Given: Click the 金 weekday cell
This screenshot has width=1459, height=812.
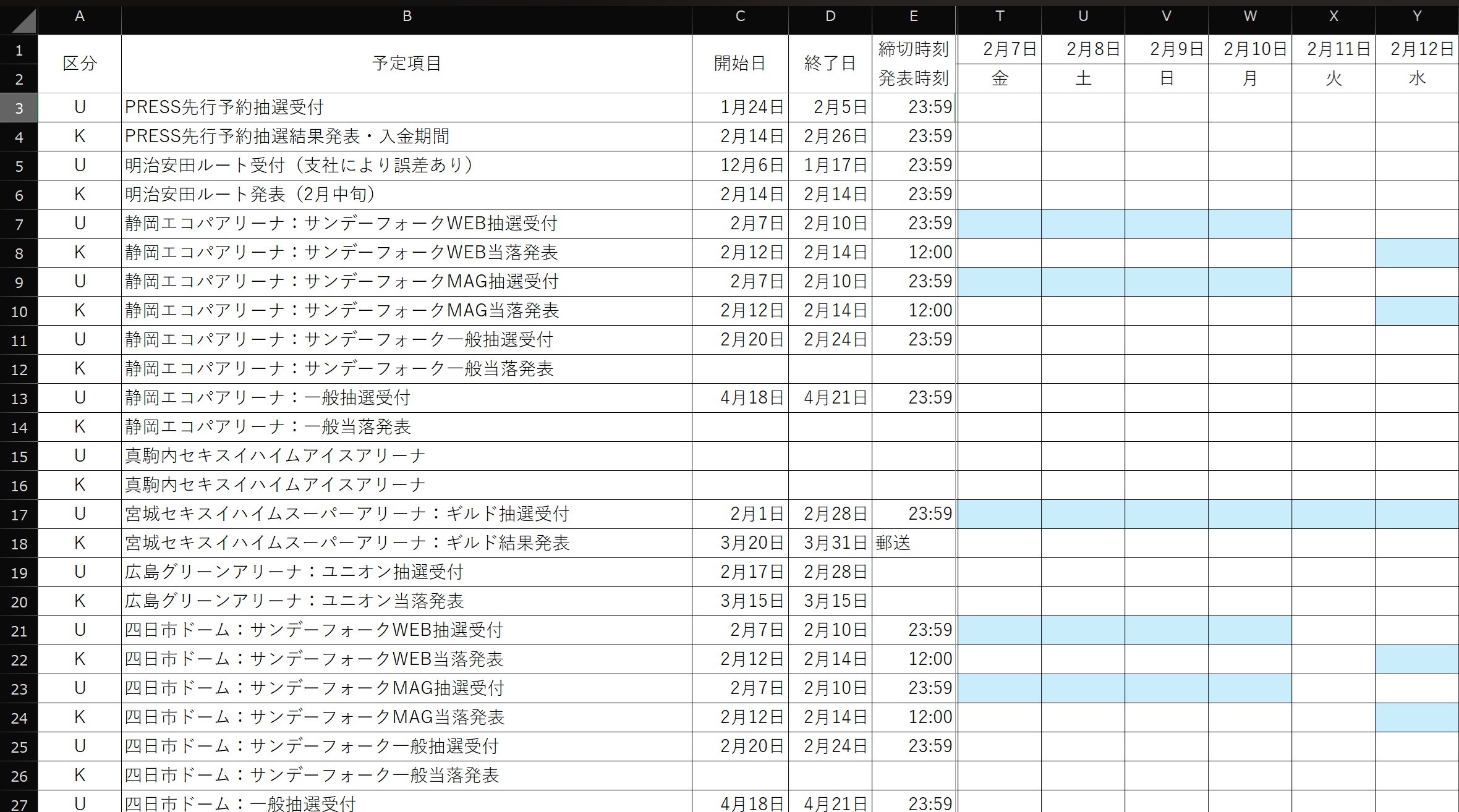Looking at the screenshot, I should tap(1000, 78).
